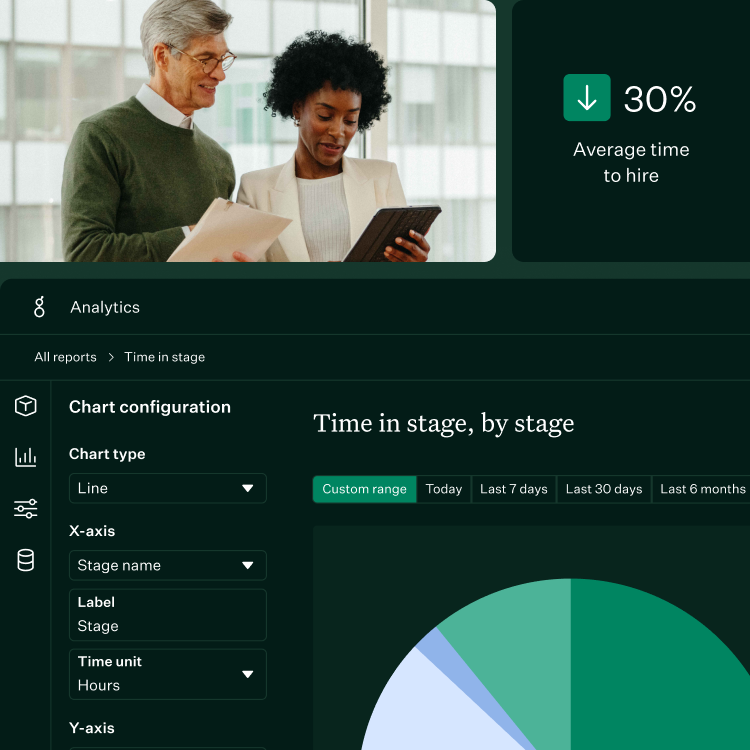Switch to the Today range tab

coord(444,489)
